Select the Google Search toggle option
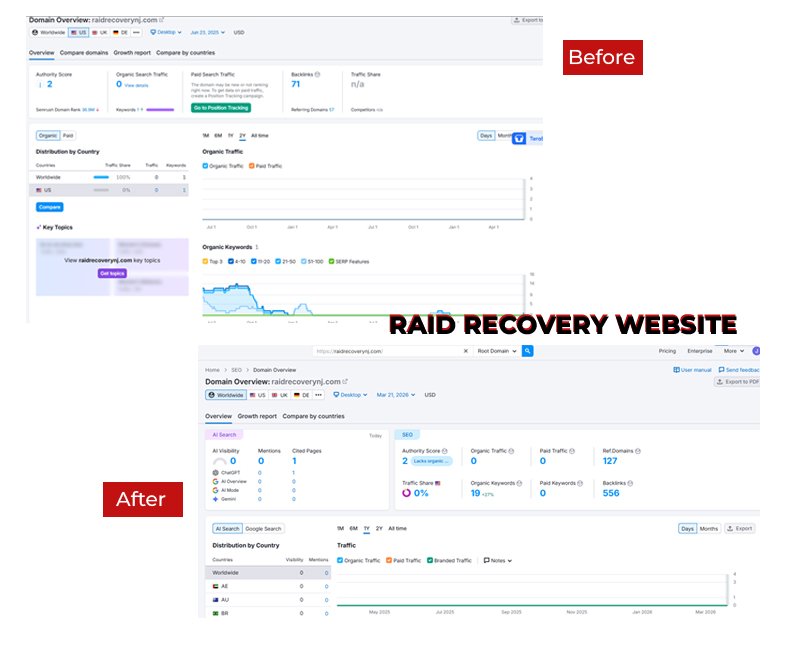The image size is (800, 650). click(264, 528)
